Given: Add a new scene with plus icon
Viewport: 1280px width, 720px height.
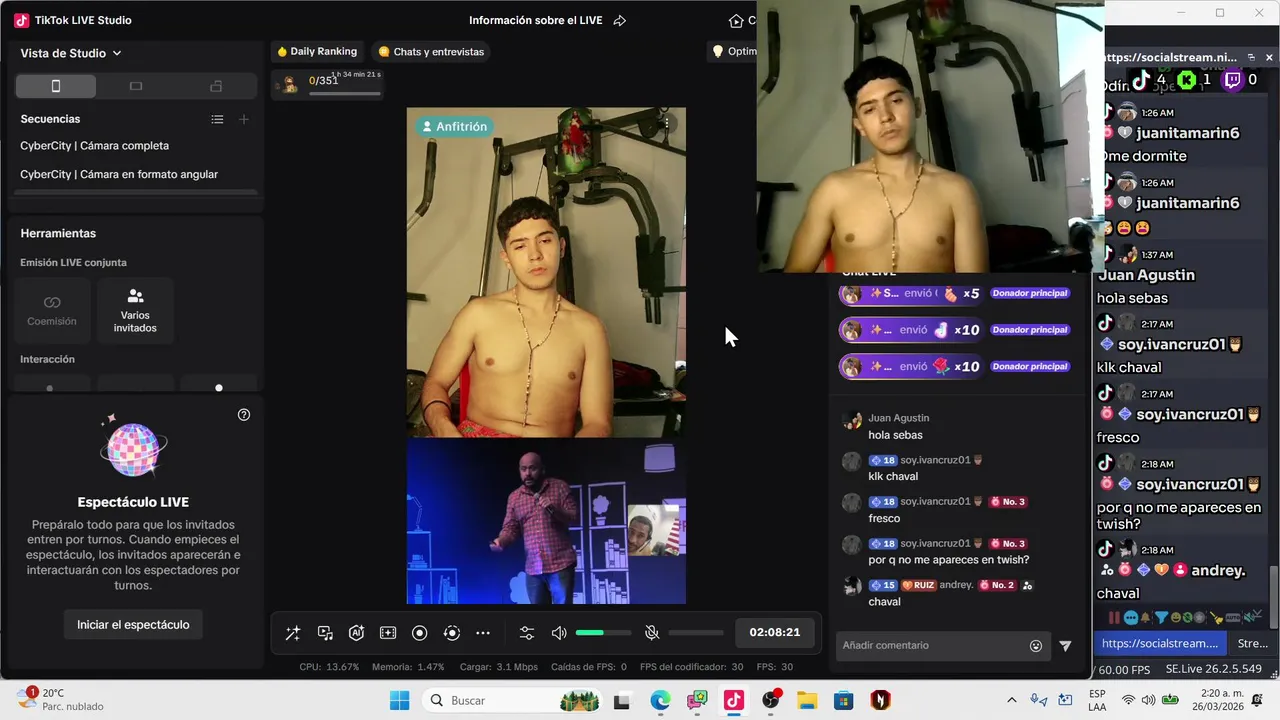Looking at the screenshot, I should (x=244, y=119).
